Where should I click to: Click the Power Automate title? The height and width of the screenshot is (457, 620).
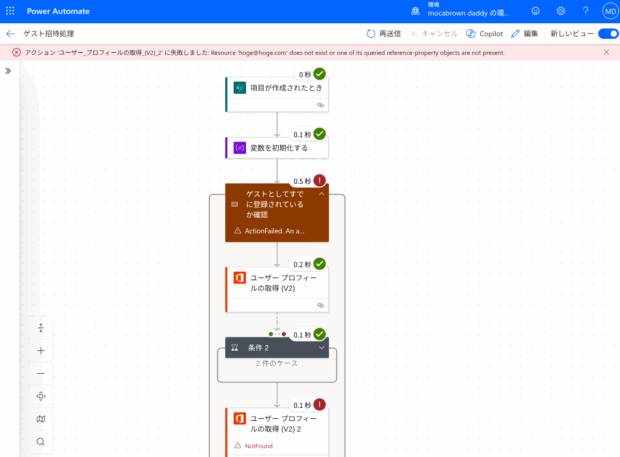click(x=58, y=11)
